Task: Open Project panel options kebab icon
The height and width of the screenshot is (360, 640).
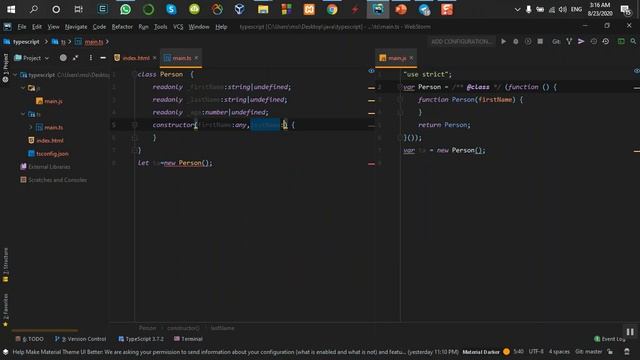Action: point(91,58)
